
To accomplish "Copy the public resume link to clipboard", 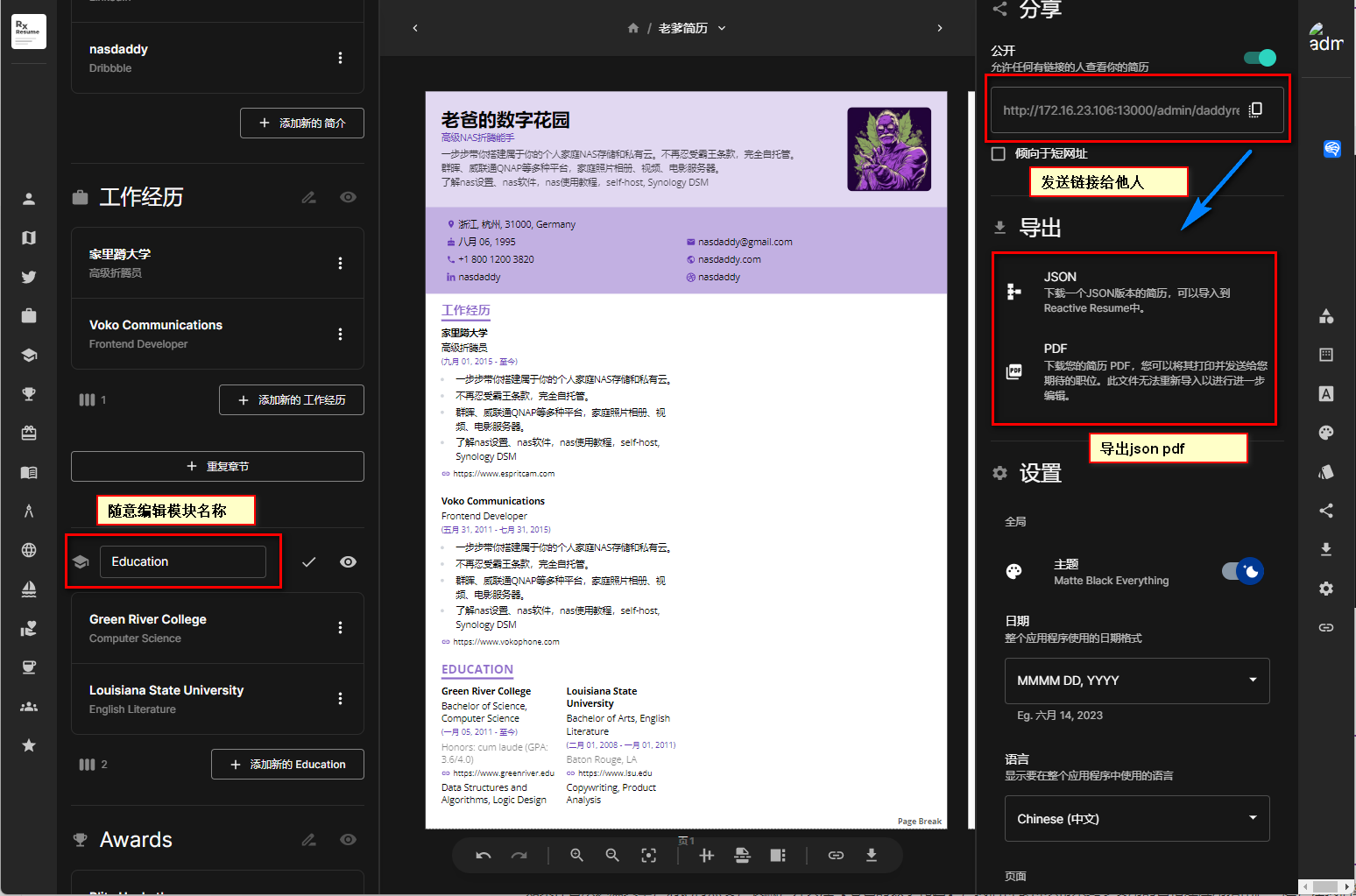I will (x=1255, y=109).
